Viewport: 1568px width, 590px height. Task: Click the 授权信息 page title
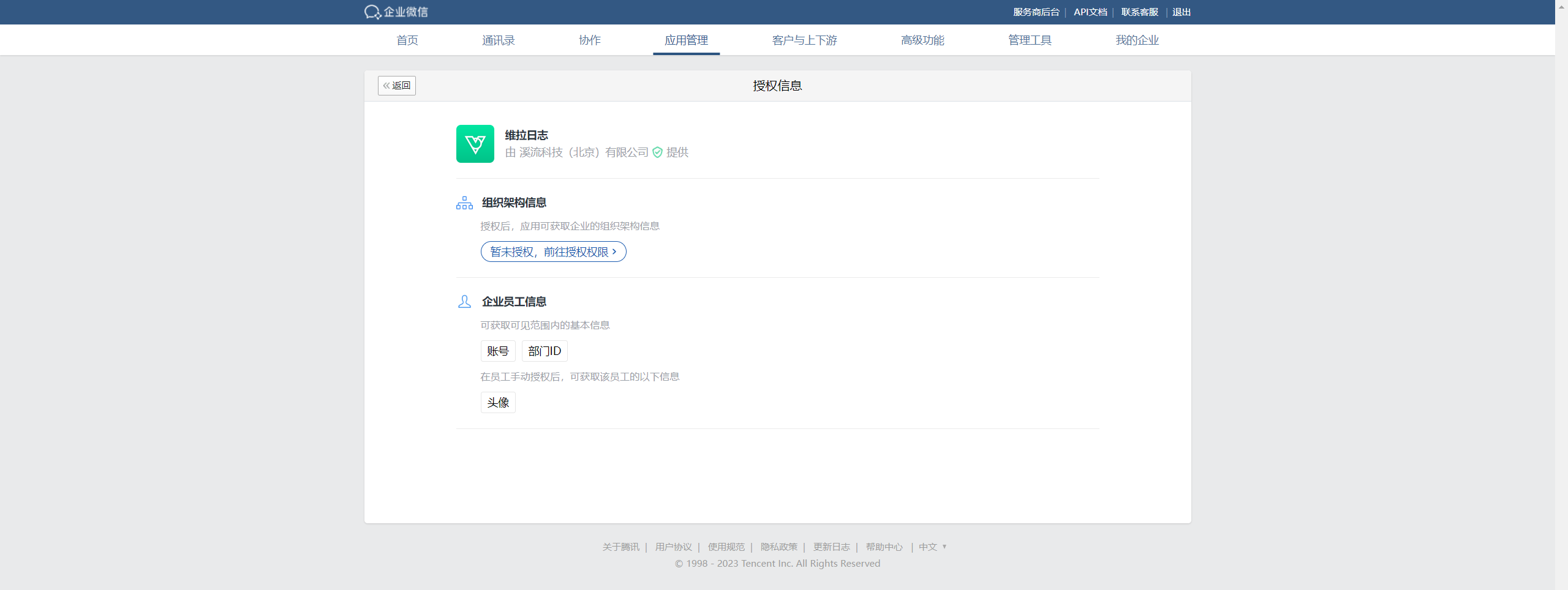tap(777, 86)
